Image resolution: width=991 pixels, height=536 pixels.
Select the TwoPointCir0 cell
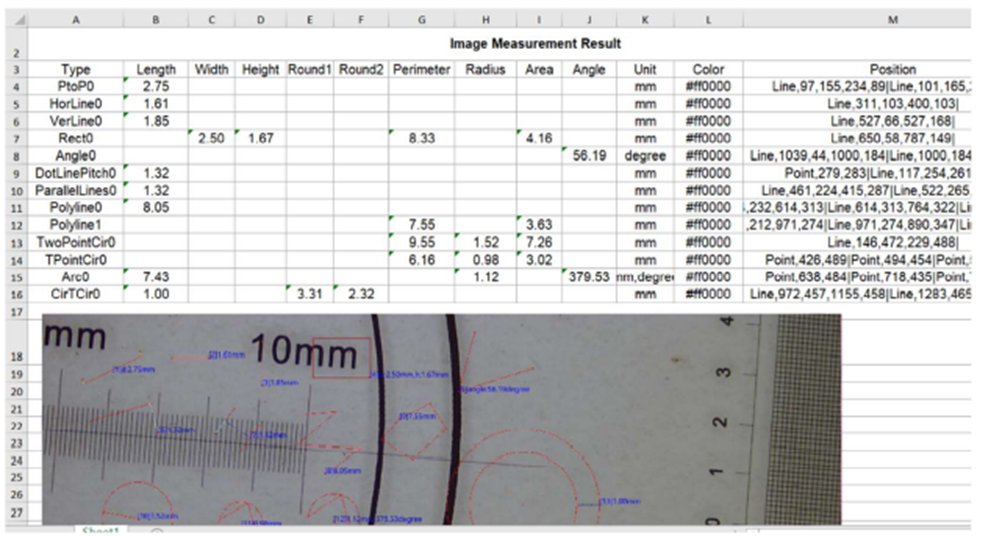[x=76, y=242]
